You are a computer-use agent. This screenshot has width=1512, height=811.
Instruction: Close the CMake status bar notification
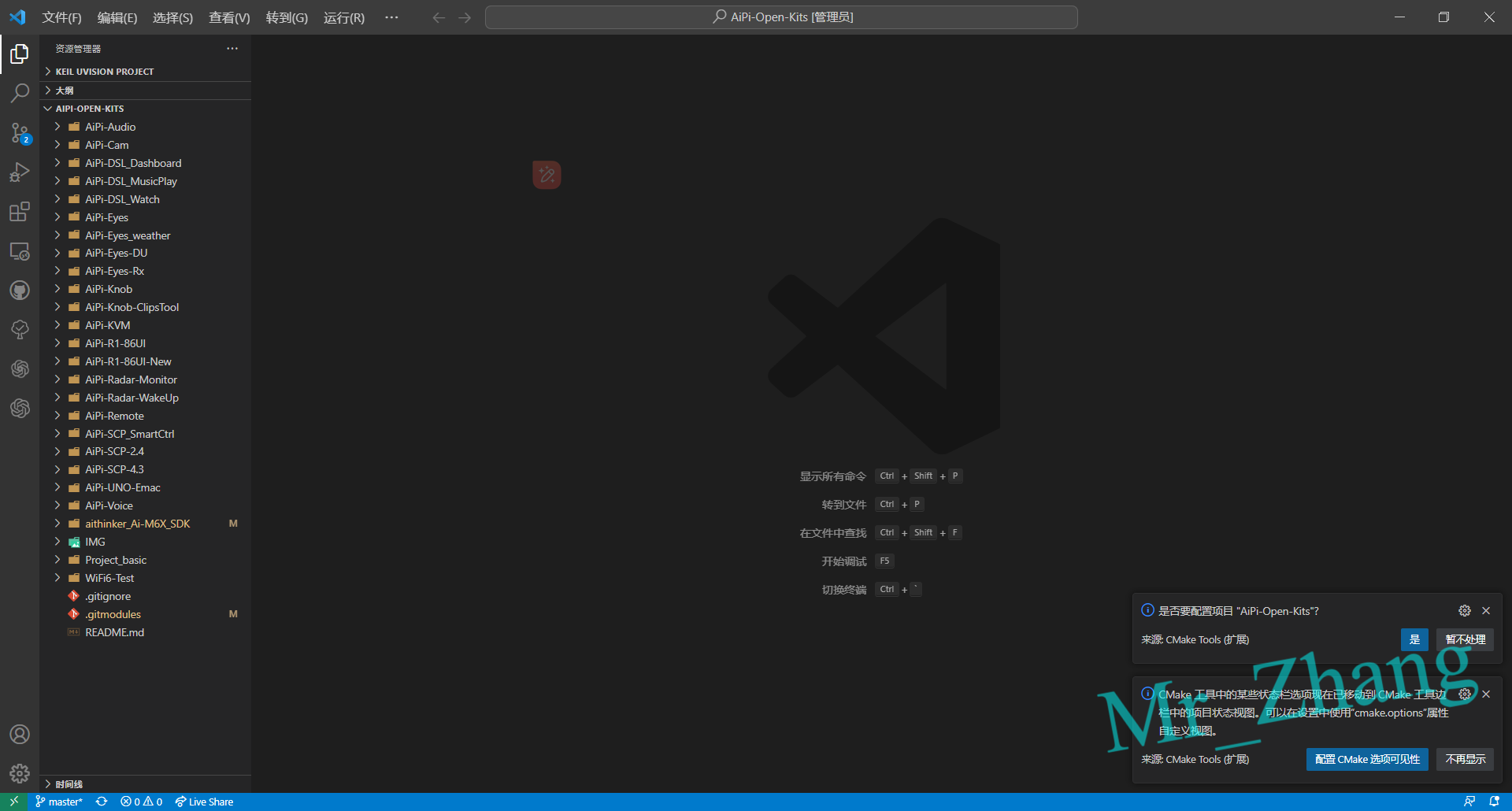coord(1486,694)
